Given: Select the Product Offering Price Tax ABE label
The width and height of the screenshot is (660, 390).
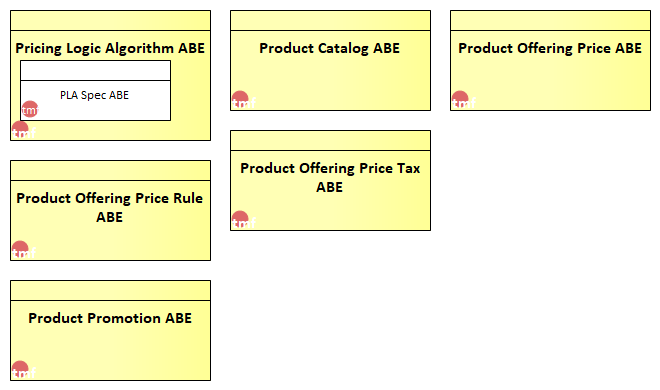Looking at the screenshot, I should (330, 178).
